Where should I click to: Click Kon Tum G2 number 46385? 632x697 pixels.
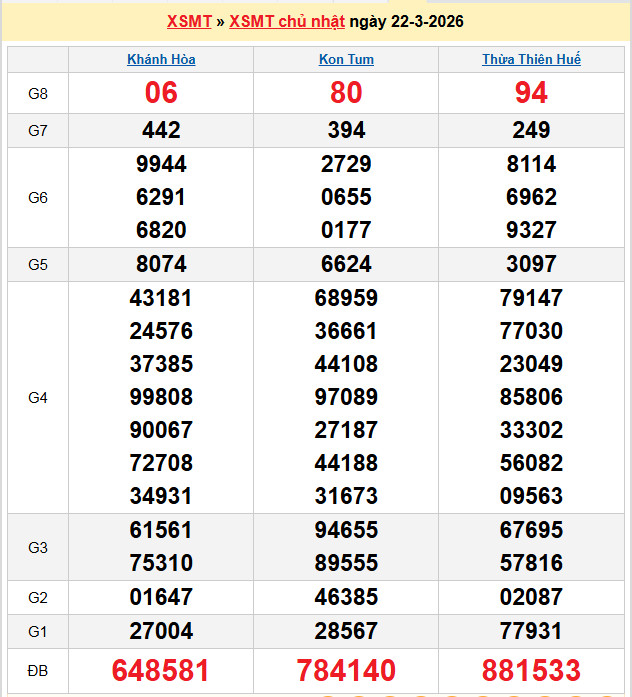346,598
